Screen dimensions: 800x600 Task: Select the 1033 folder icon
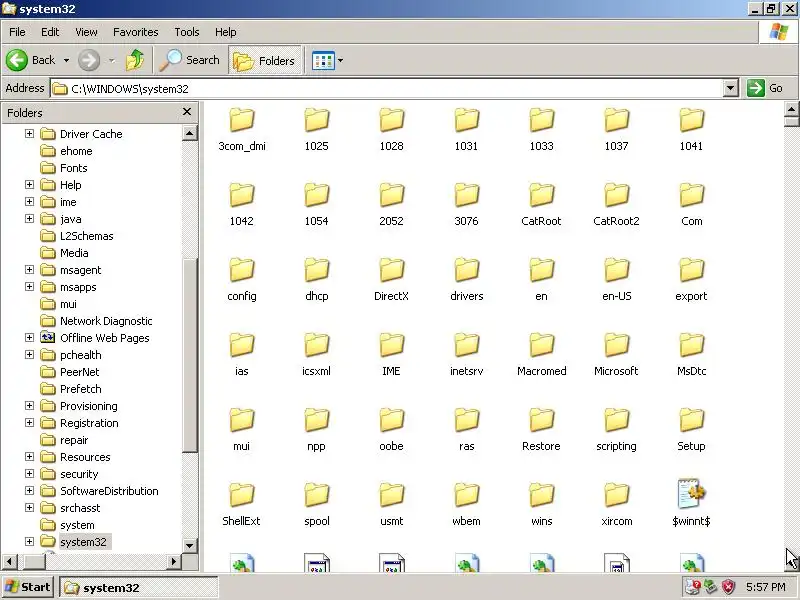click(x=541, y=120)
